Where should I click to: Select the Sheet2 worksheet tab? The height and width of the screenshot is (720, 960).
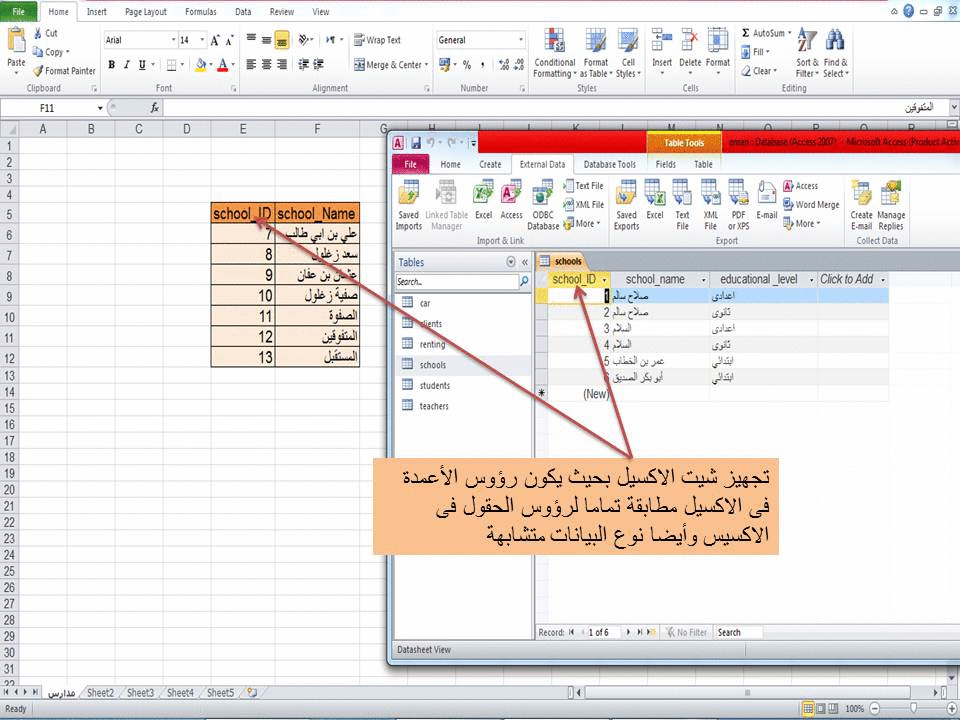click(100, 692)
